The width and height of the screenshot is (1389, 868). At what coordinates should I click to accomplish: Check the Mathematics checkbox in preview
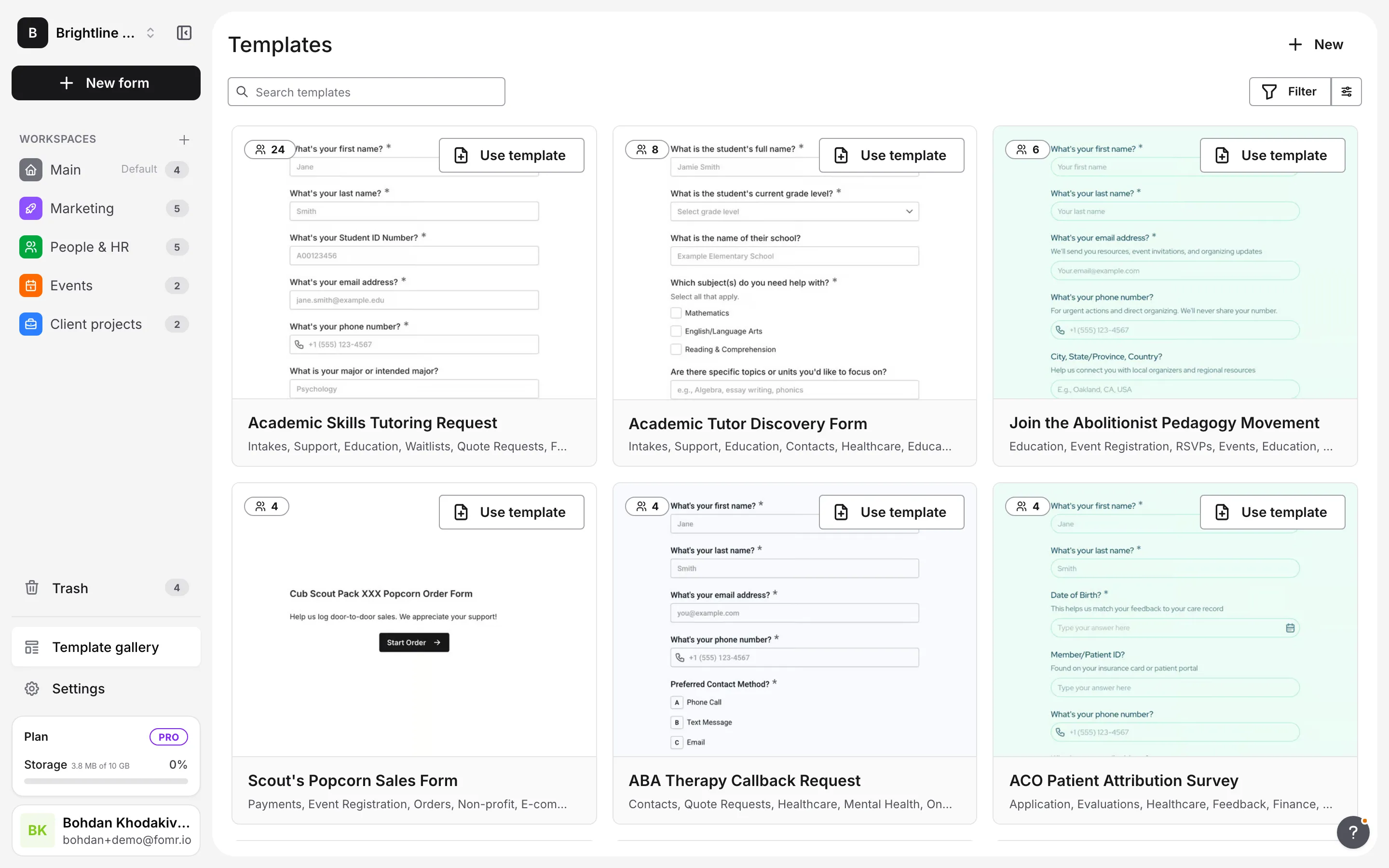pyautogui.click(x=676, y=313)
